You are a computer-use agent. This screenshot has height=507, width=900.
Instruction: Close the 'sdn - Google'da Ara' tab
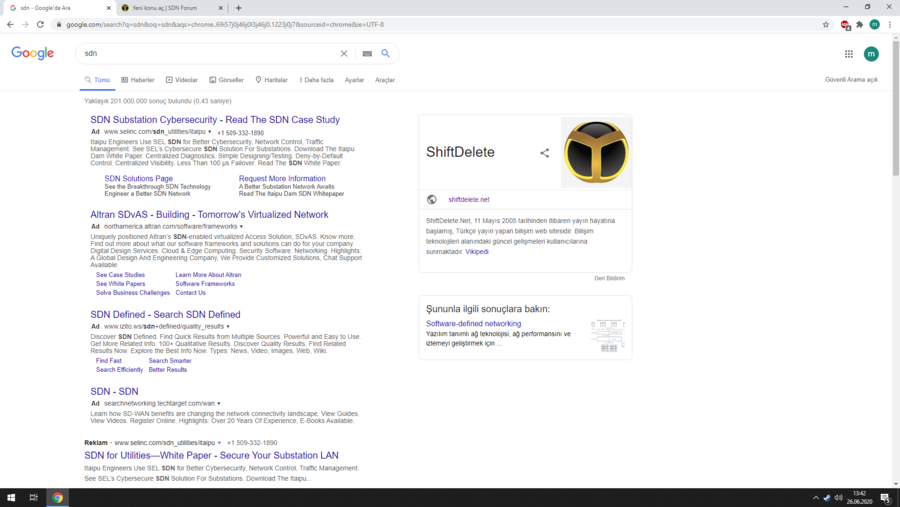coord(108,8)
